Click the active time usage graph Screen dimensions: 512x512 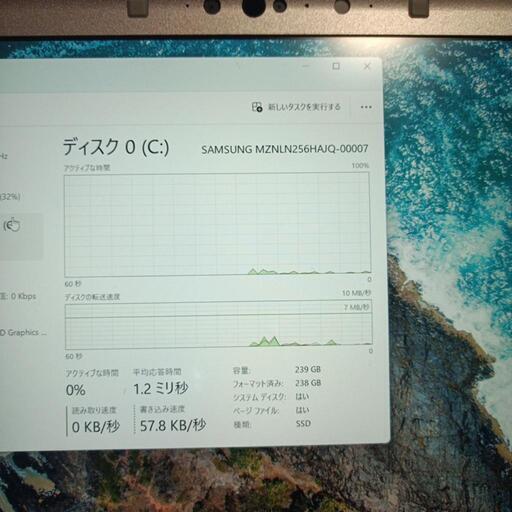pyautogui.click(x=217, y=224)
